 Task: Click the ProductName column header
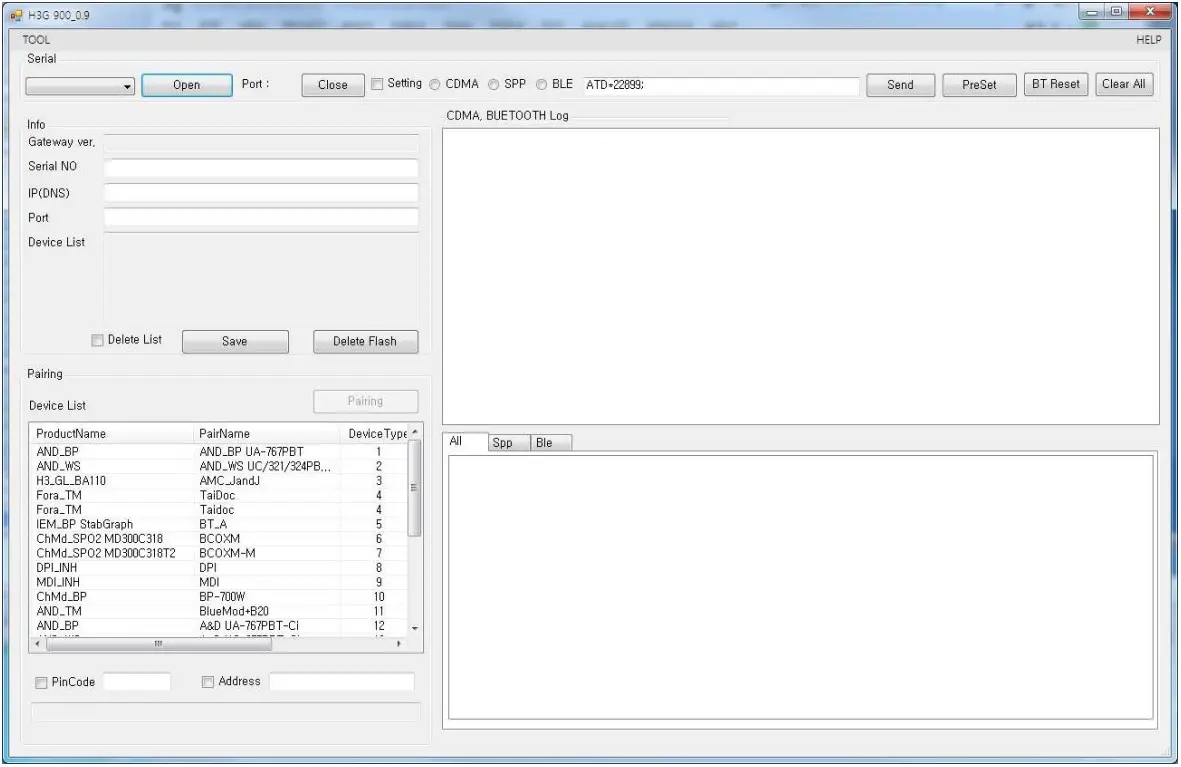111,434
